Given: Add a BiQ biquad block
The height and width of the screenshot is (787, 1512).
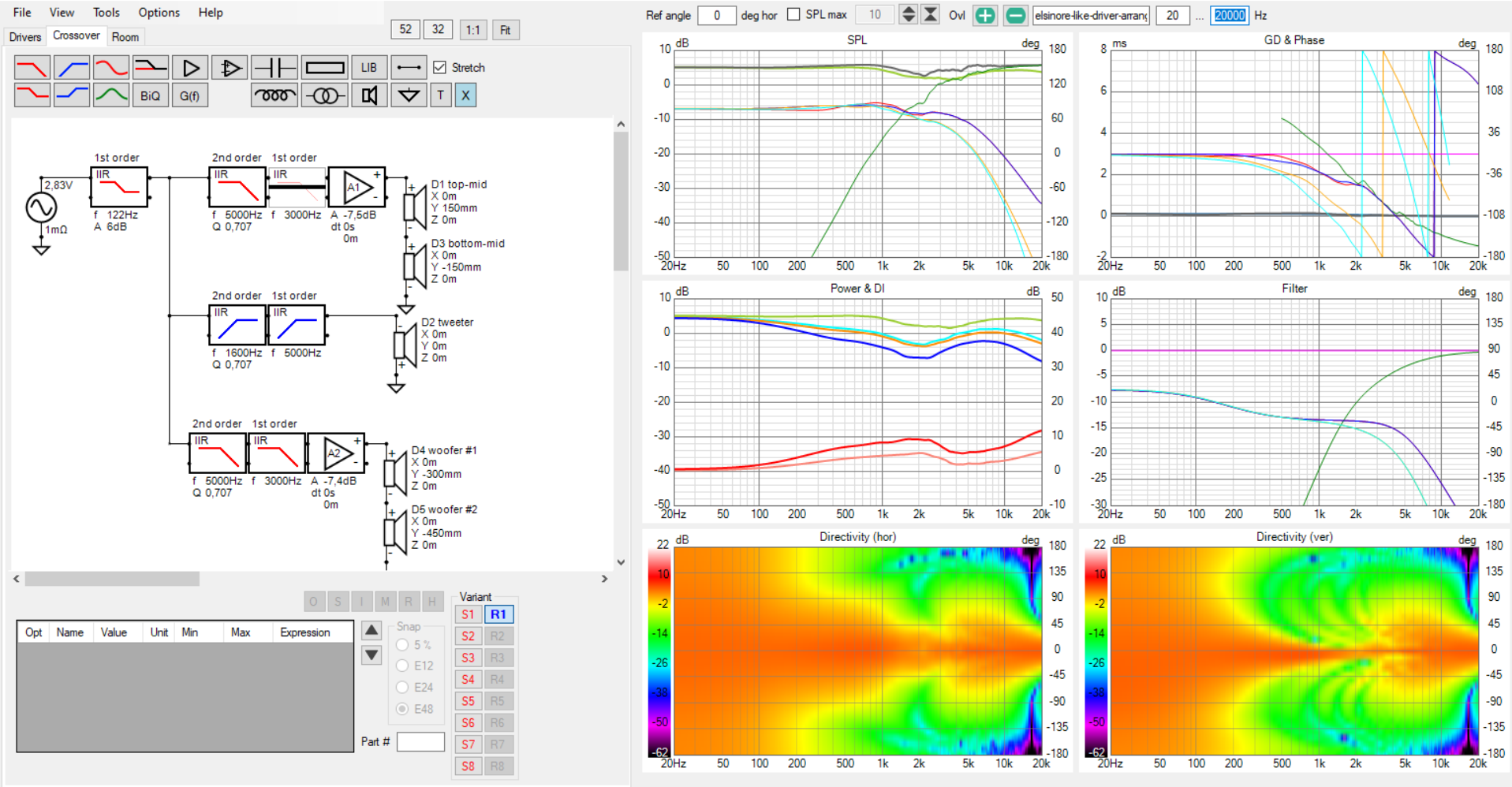Looking at the screenshot, I should pyautogui.click(x=150, y=95).
